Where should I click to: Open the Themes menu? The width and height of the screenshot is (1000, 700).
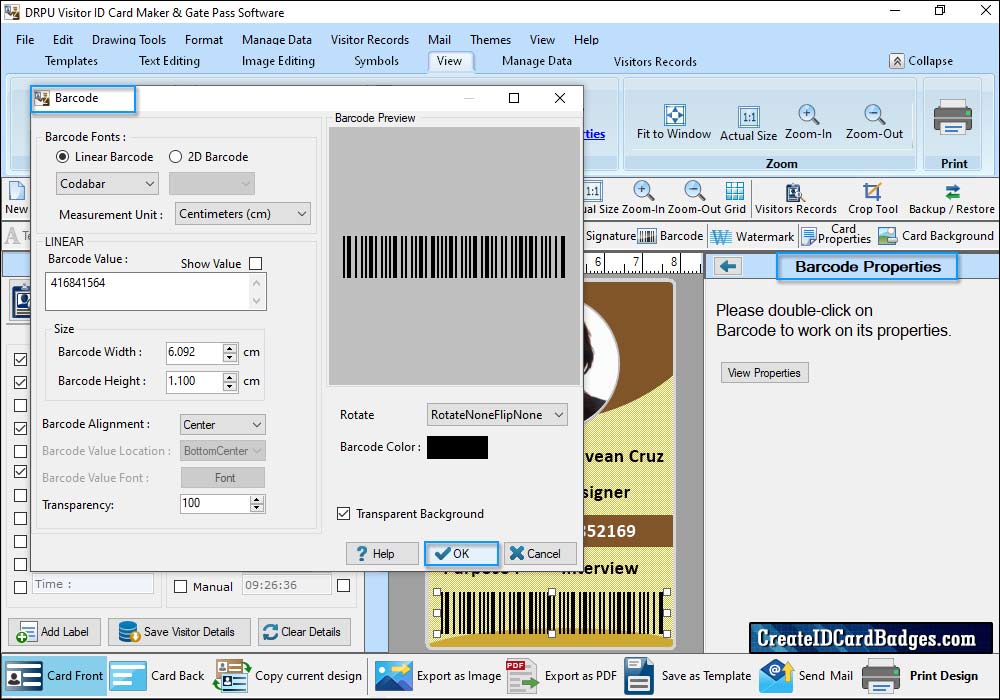[490, 40]
